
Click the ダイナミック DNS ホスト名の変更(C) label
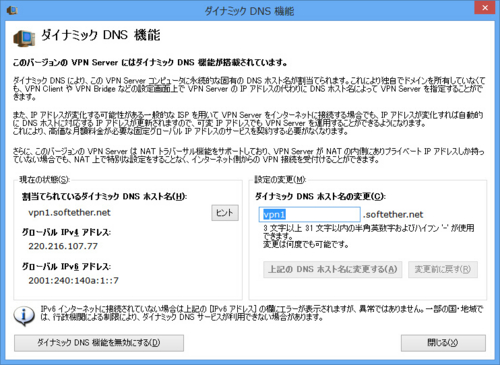tap(320, 196)
